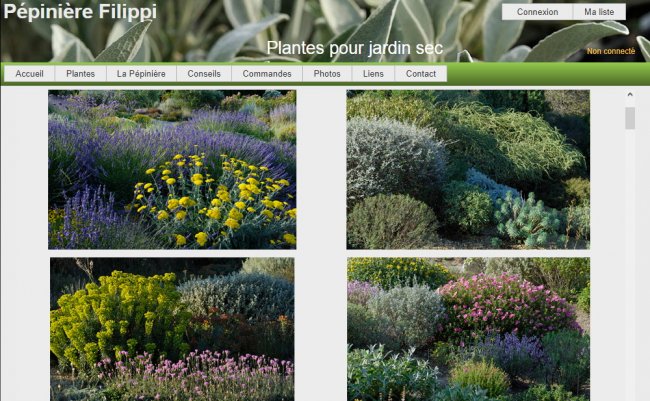
Task: Open the Conseils section
Action: tap(204, 74)
